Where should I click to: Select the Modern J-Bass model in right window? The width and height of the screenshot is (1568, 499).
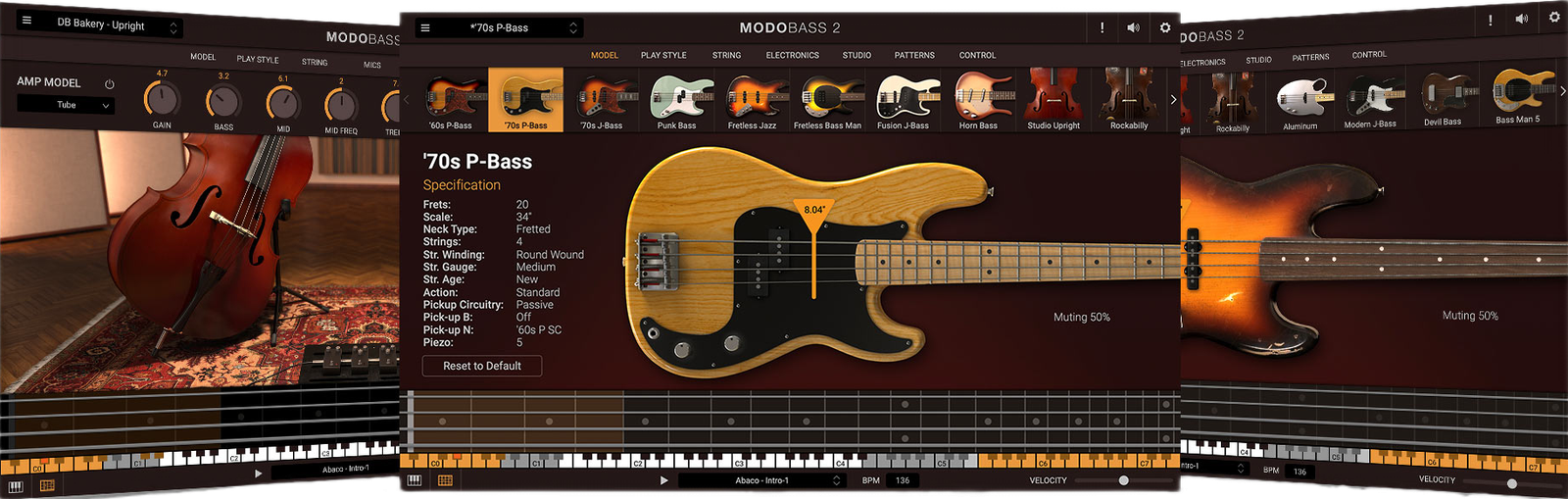(x=1370, y=101)
